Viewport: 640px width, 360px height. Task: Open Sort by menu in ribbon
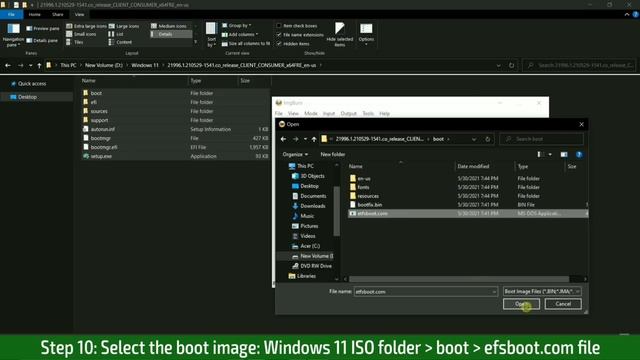[211, 34]
